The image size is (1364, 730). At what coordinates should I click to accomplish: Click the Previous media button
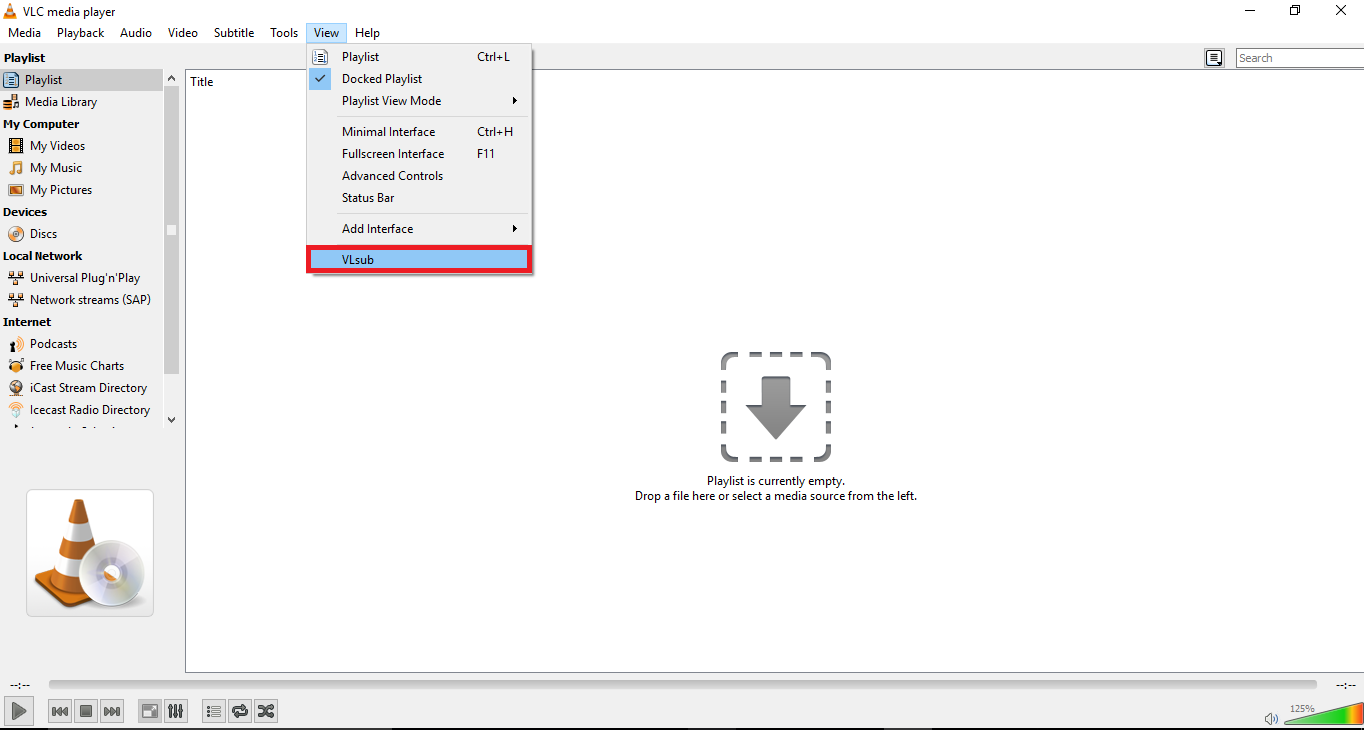click(x=60, y=711)
